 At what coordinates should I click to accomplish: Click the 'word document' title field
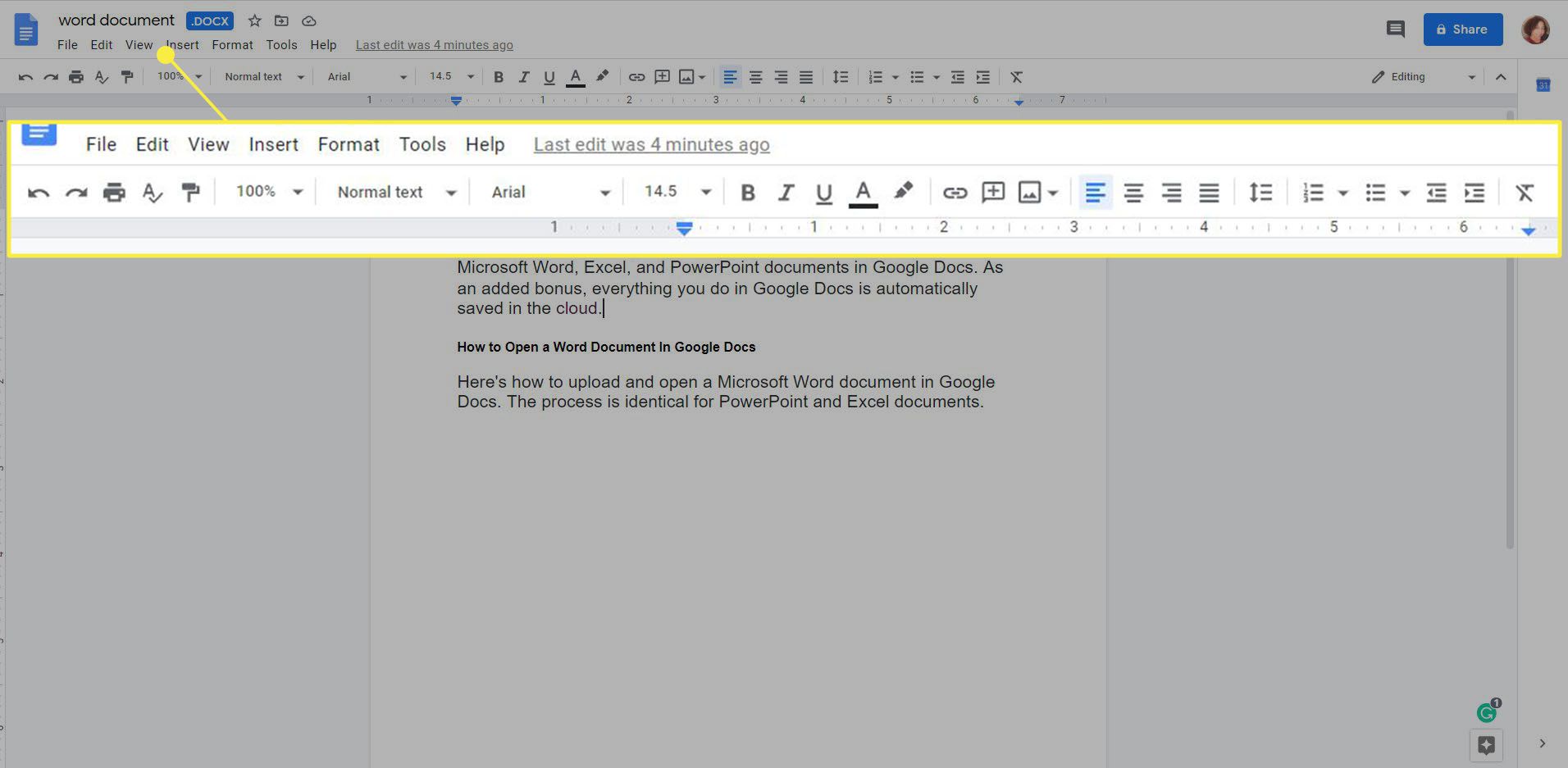tap(116, 20)
